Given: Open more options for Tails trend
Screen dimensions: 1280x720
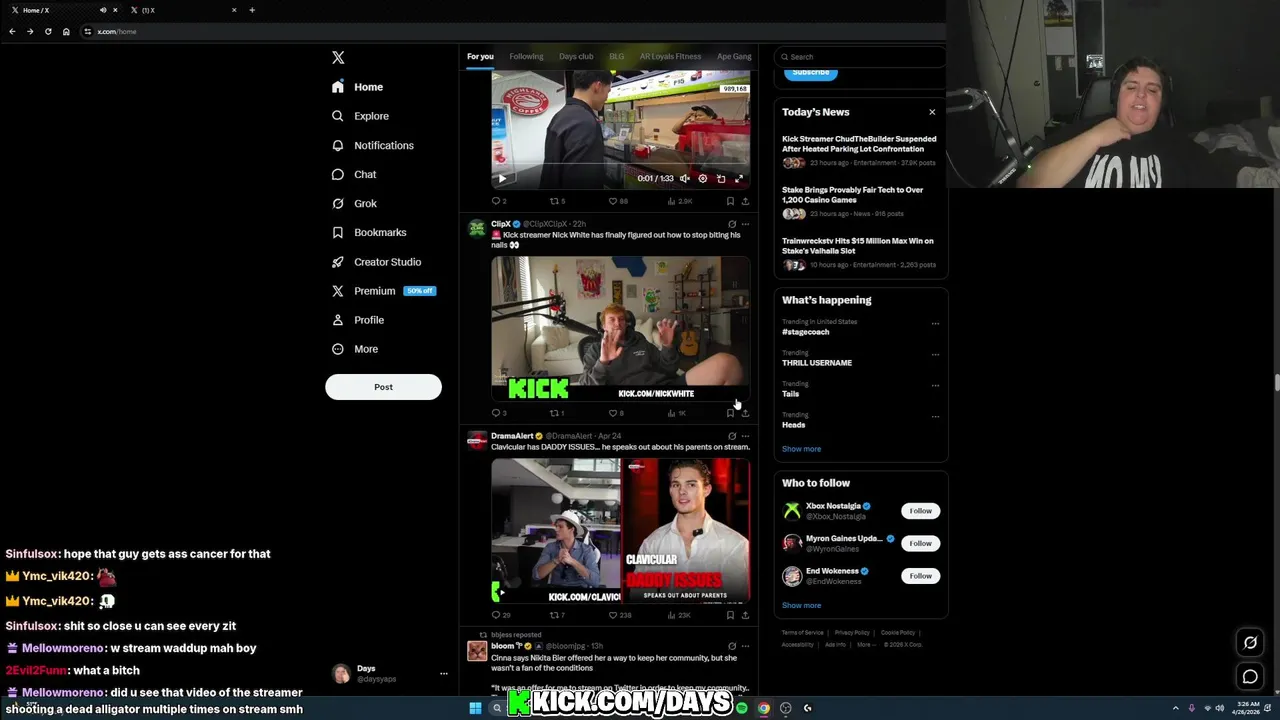Looking at the screenshot, I should pyautogui.click(x=935, y=385).
